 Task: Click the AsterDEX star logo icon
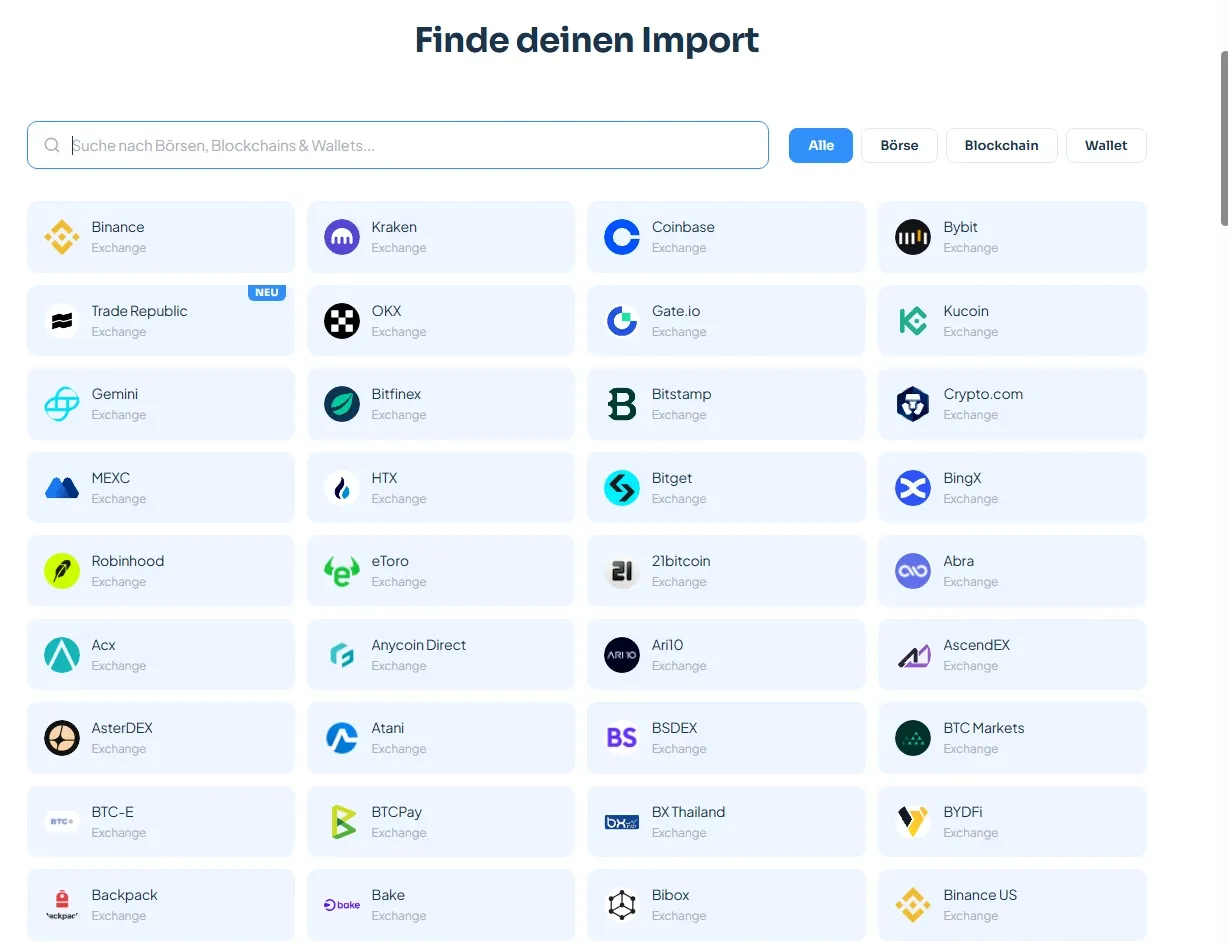pyautogui.click(x=62, y=738)
